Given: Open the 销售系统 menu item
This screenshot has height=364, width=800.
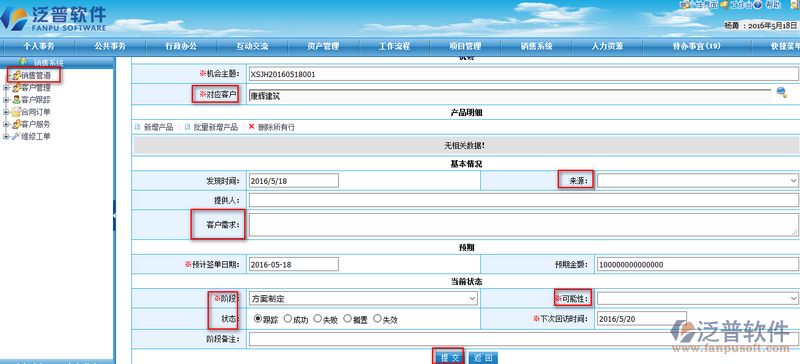Looking at the screenshot, I should (536, 46).
